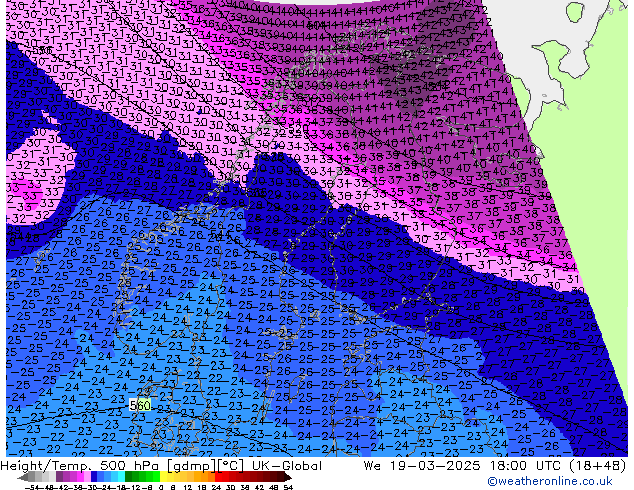The width and height of the screenshot is (634, 490).
Task: Click the 54 value under the color scale
Action: pyautogui.click(x=288, y=487)
